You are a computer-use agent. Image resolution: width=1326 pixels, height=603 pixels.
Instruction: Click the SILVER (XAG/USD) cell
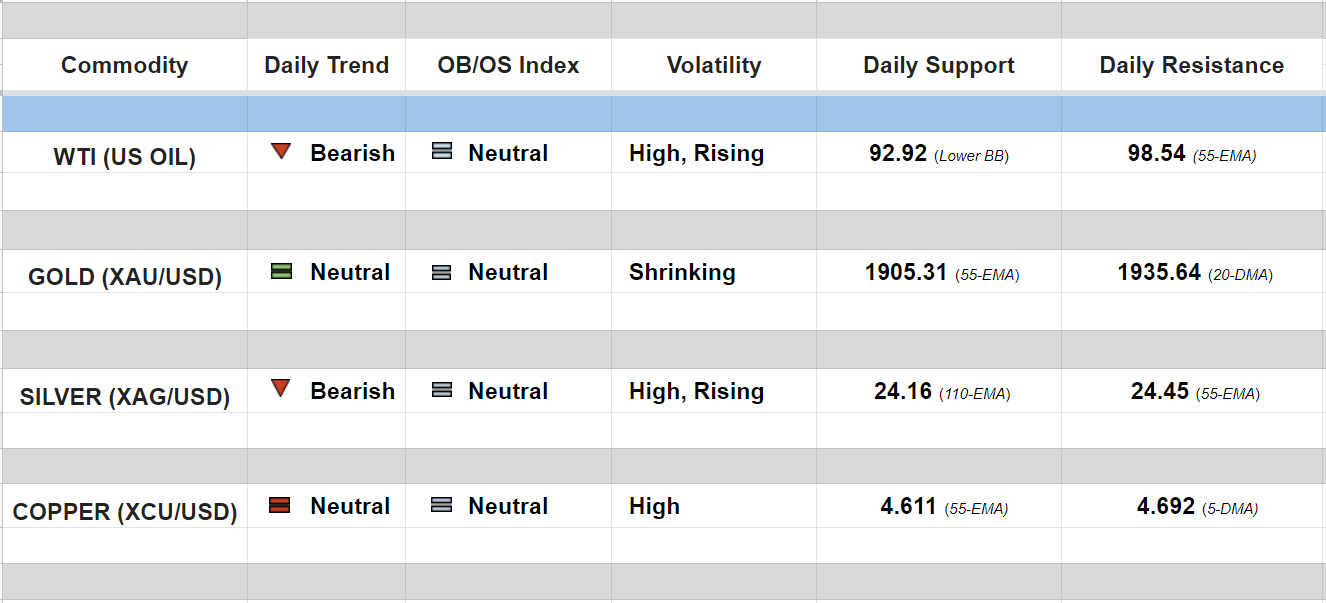point(124,397)
